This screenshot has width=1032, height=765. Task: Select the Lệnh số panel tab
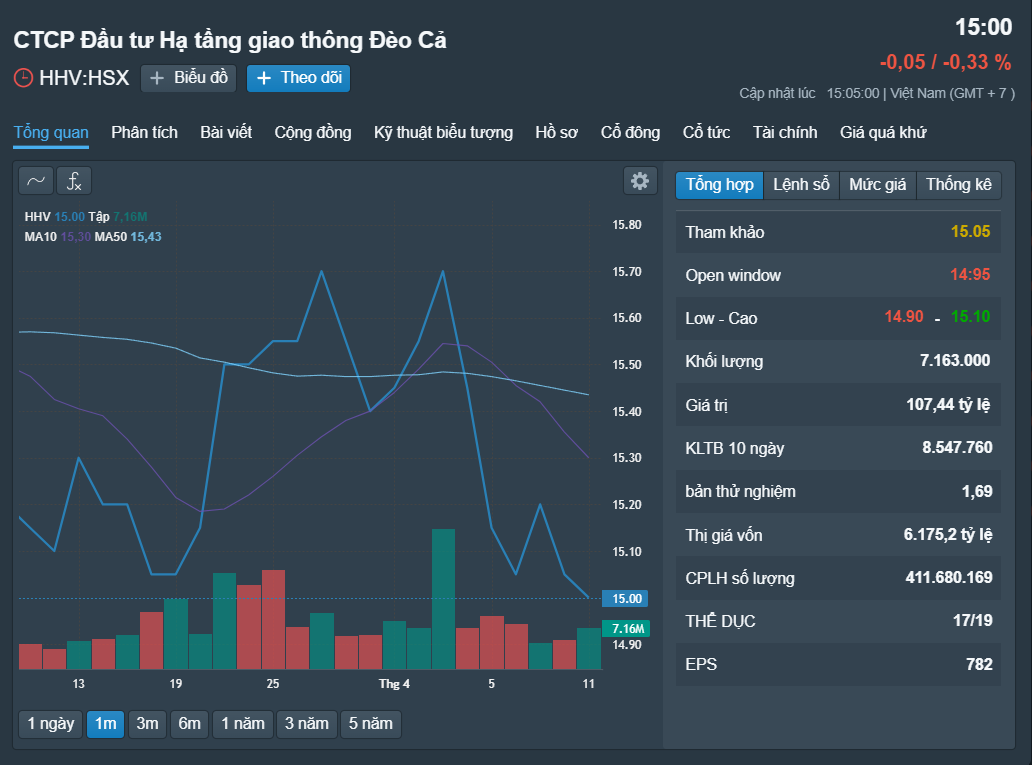801,185
